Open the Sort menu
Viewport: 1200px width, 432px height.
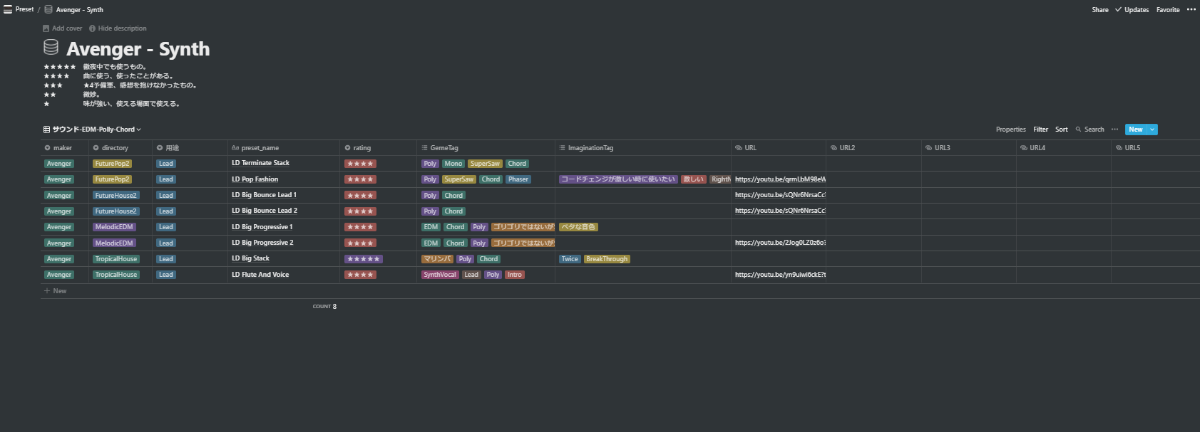click(x=1062, y=129)
